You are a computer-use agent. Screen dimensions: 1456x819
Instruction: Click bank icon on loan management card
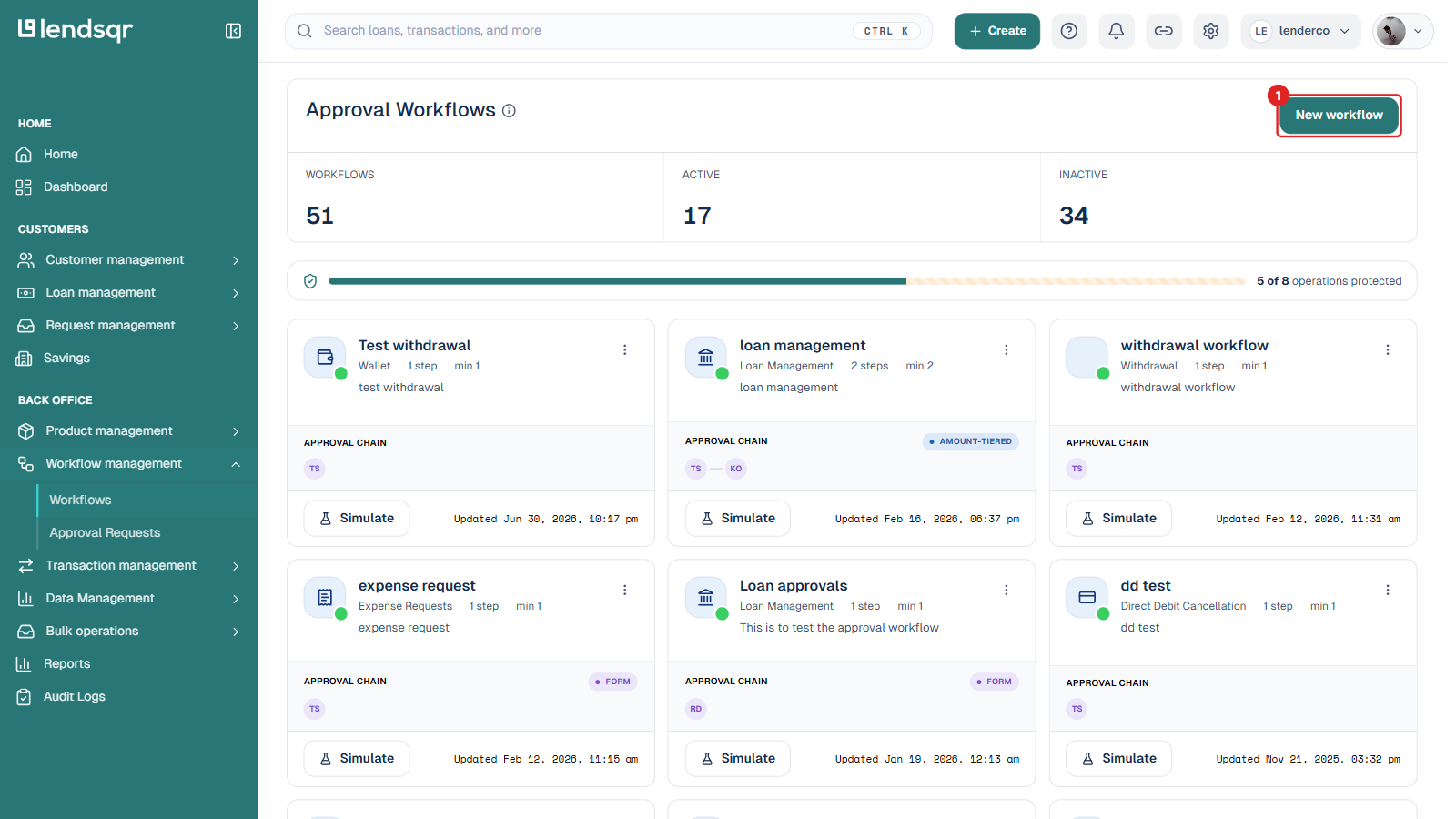706,358
